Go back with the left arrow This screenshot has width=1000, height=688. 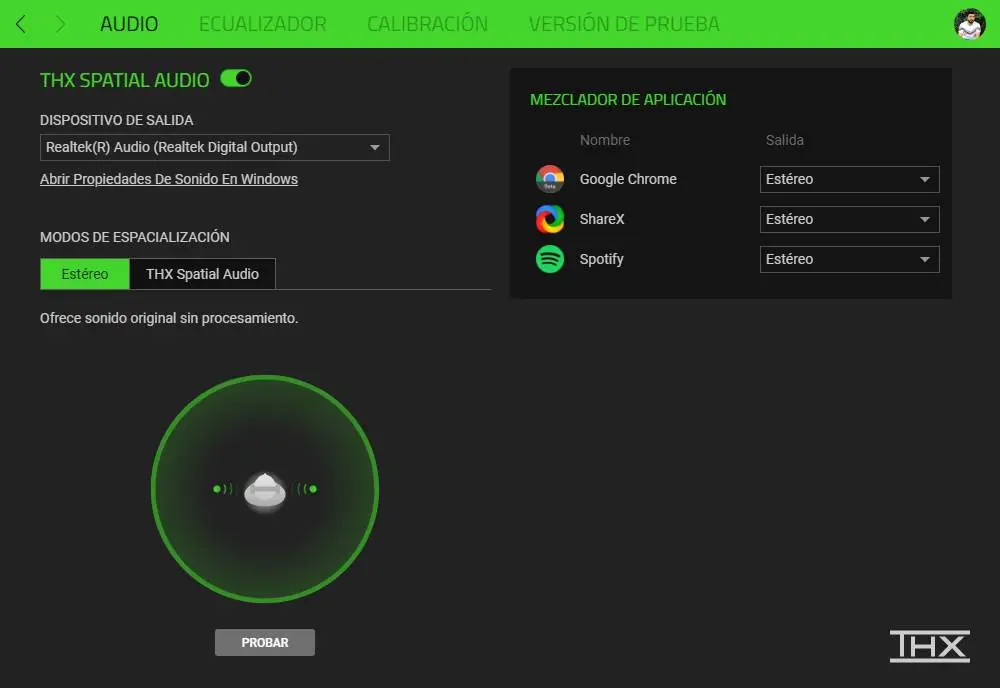pos(21,24)
